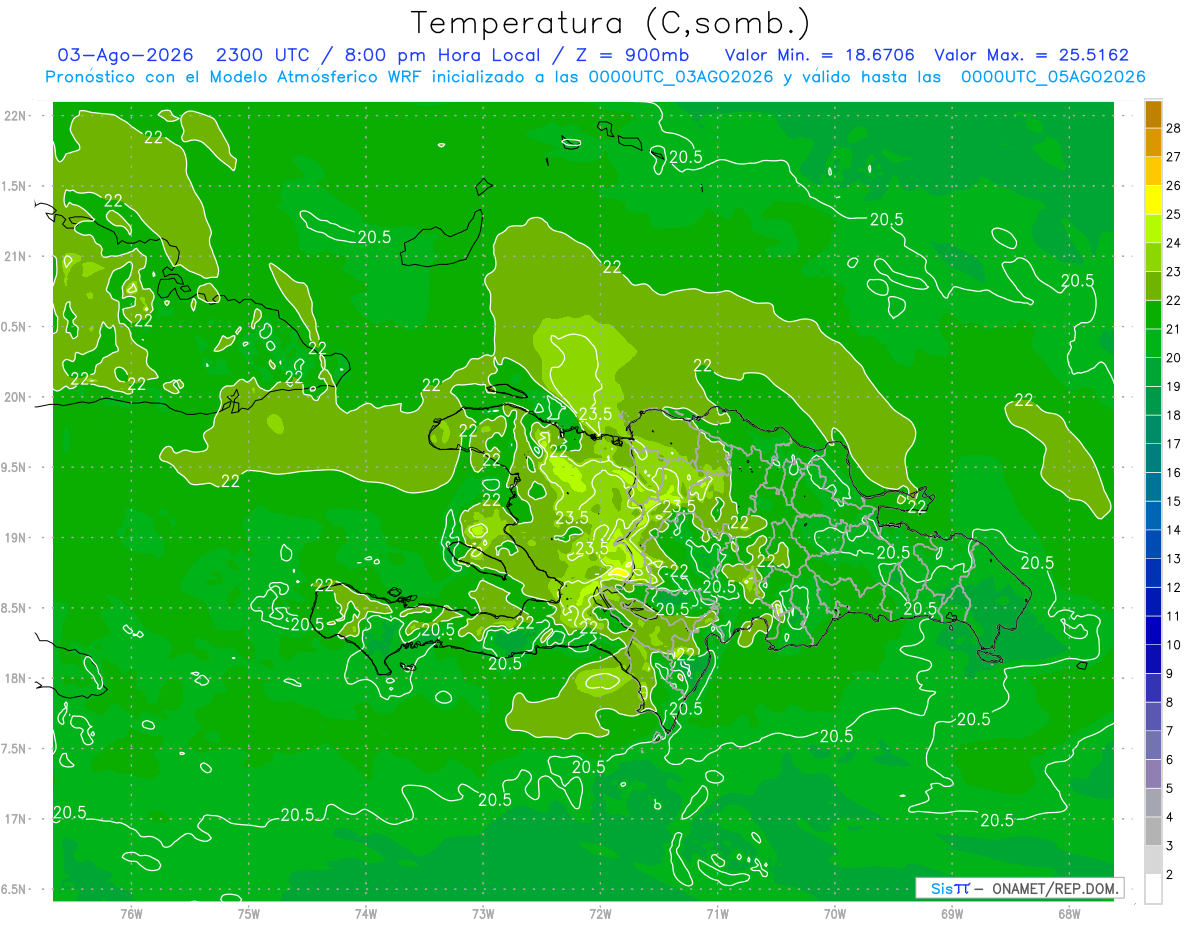1200x927 pixels.
Task: Click legend value '27'
Action: [x=1175, y=157]
